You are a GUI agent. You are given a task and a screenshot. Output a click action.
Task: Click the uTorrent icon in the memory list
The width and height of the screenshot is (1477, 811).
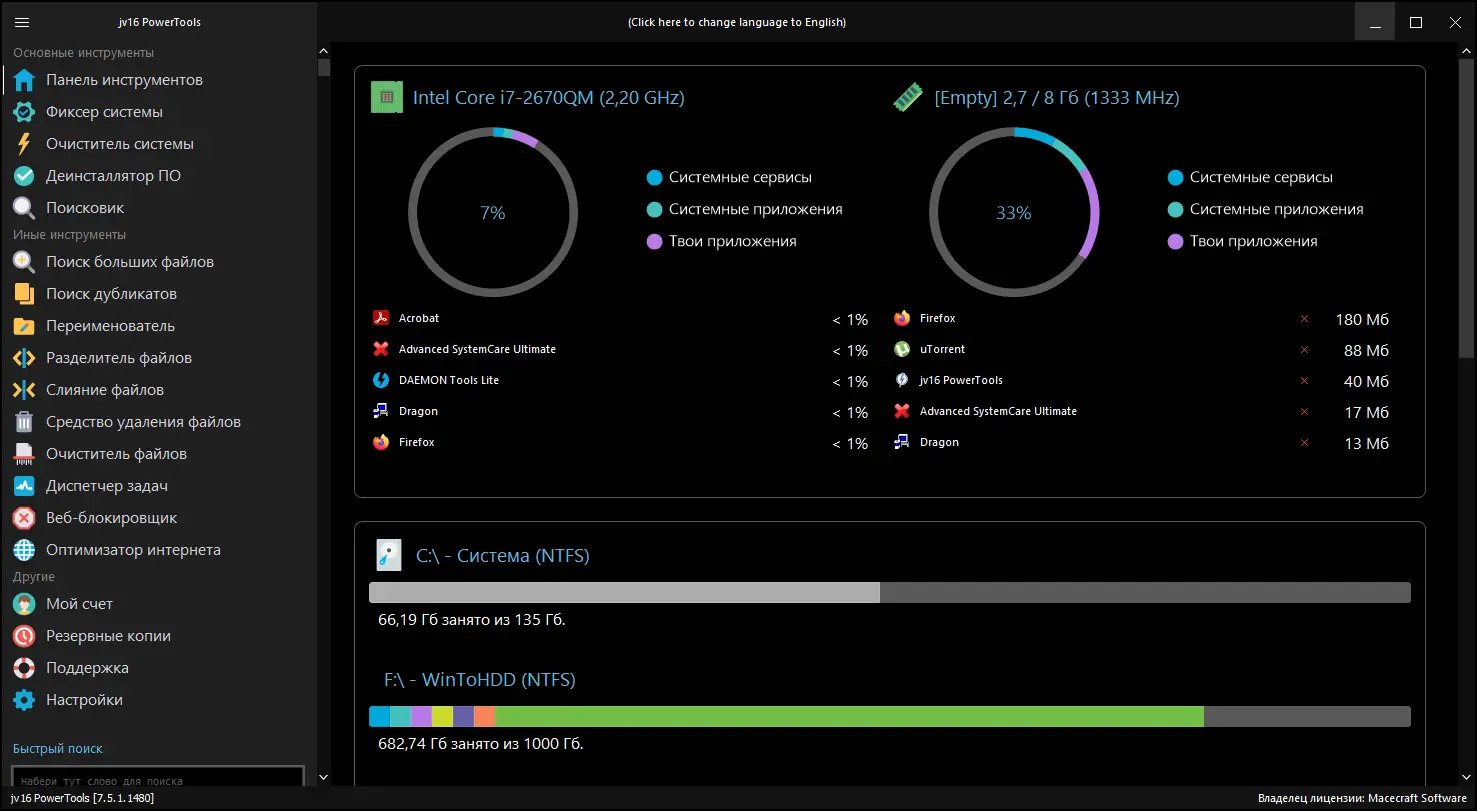(902, 350)
